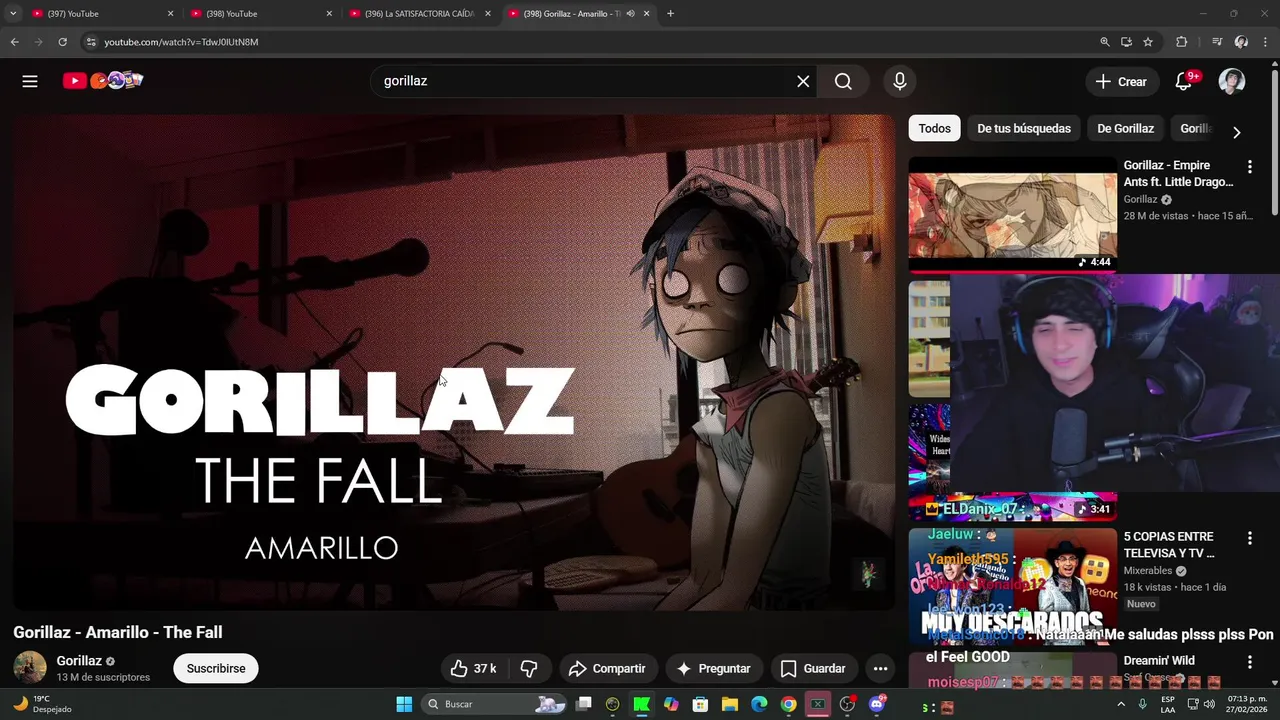Image resolution: width=1280 pixels, height=720 pixels.
Task: Open the Crear button
Action: coord(1121,82)
